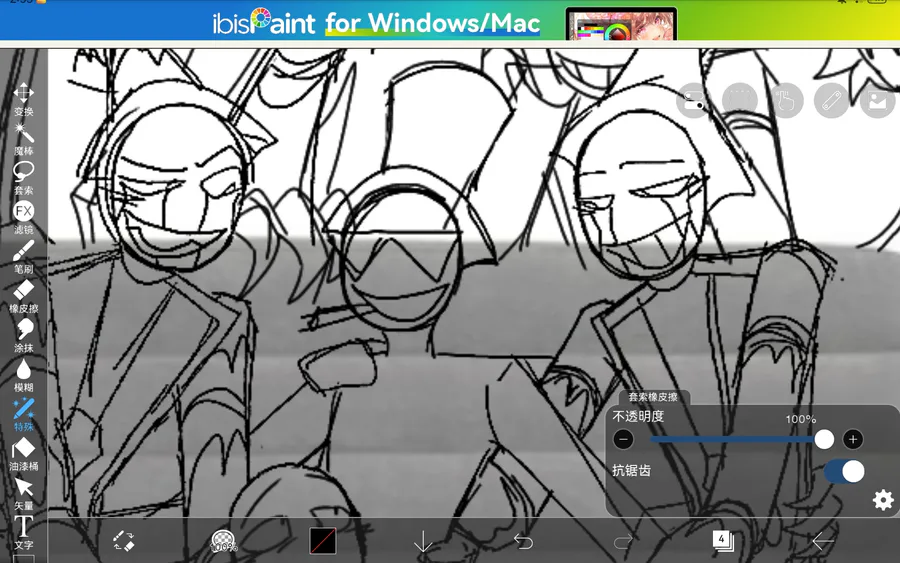Click the 套索橡皮擦 panel tab label
Viewport: 900px width, 563px height.
(x=653, y=397)
